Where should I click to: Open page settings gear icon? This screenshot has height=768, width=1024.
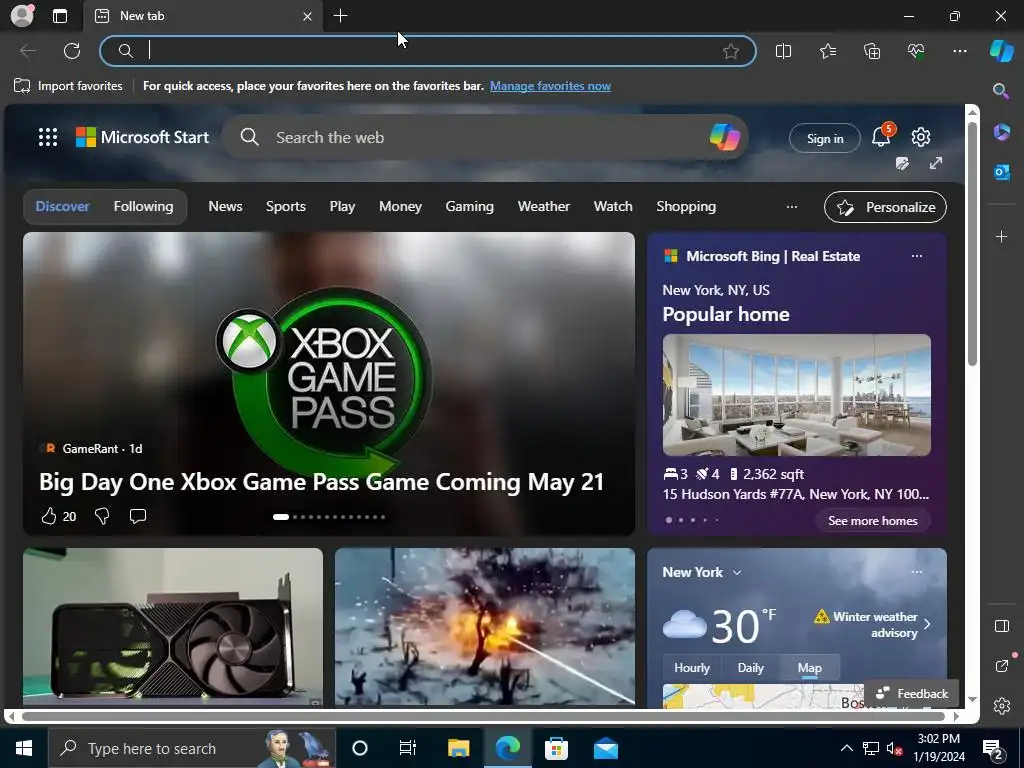point(921,137)
